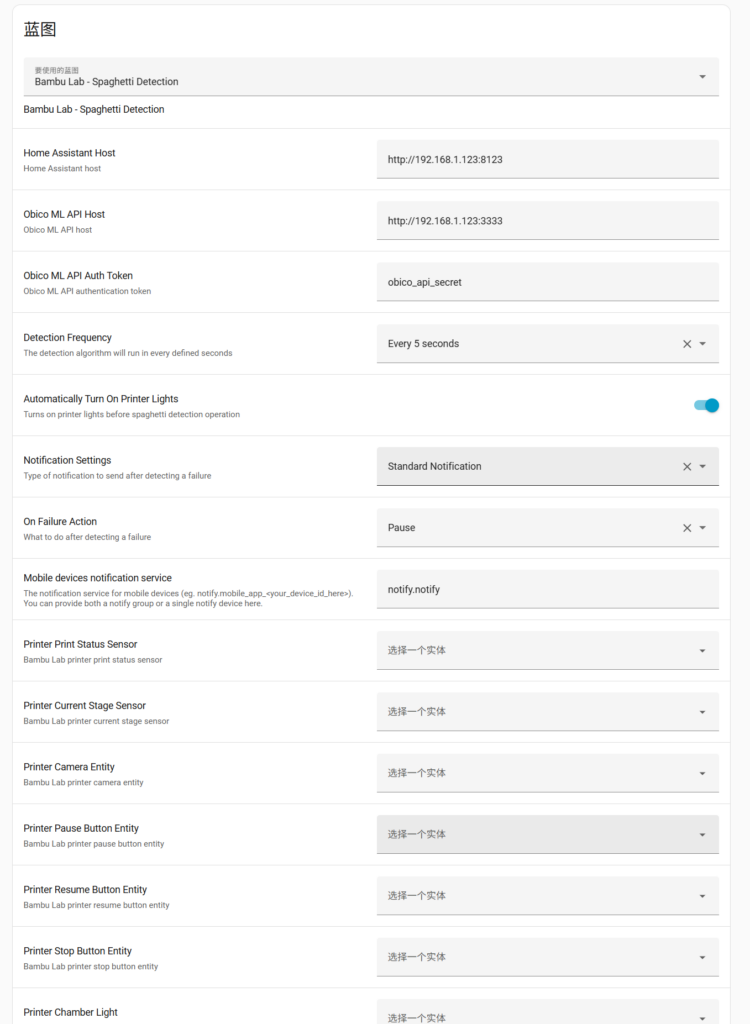This screenshot has height=1024, width=750.
Task: Click the Home Assistant Host input field
Action: pyautogui.click(x=547, y=159)
